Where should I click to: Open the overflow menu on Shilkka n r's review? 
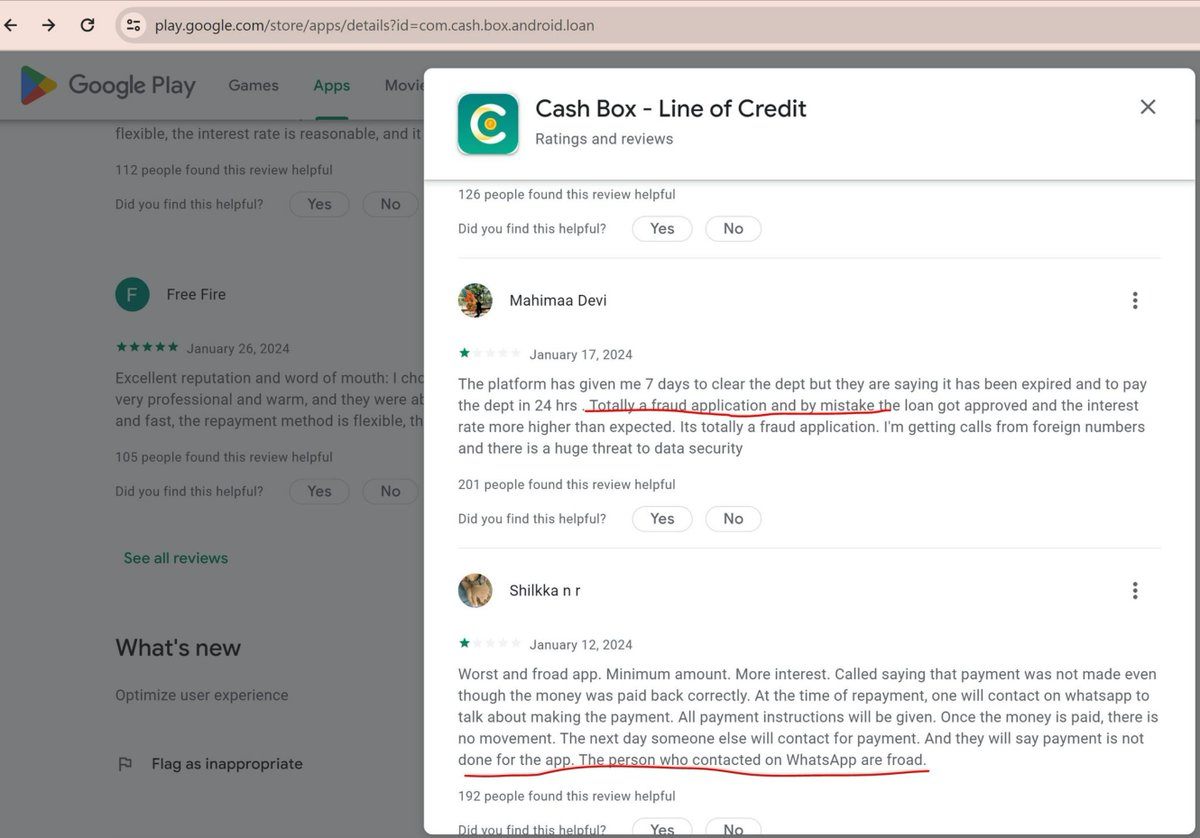pos(1135,590)
